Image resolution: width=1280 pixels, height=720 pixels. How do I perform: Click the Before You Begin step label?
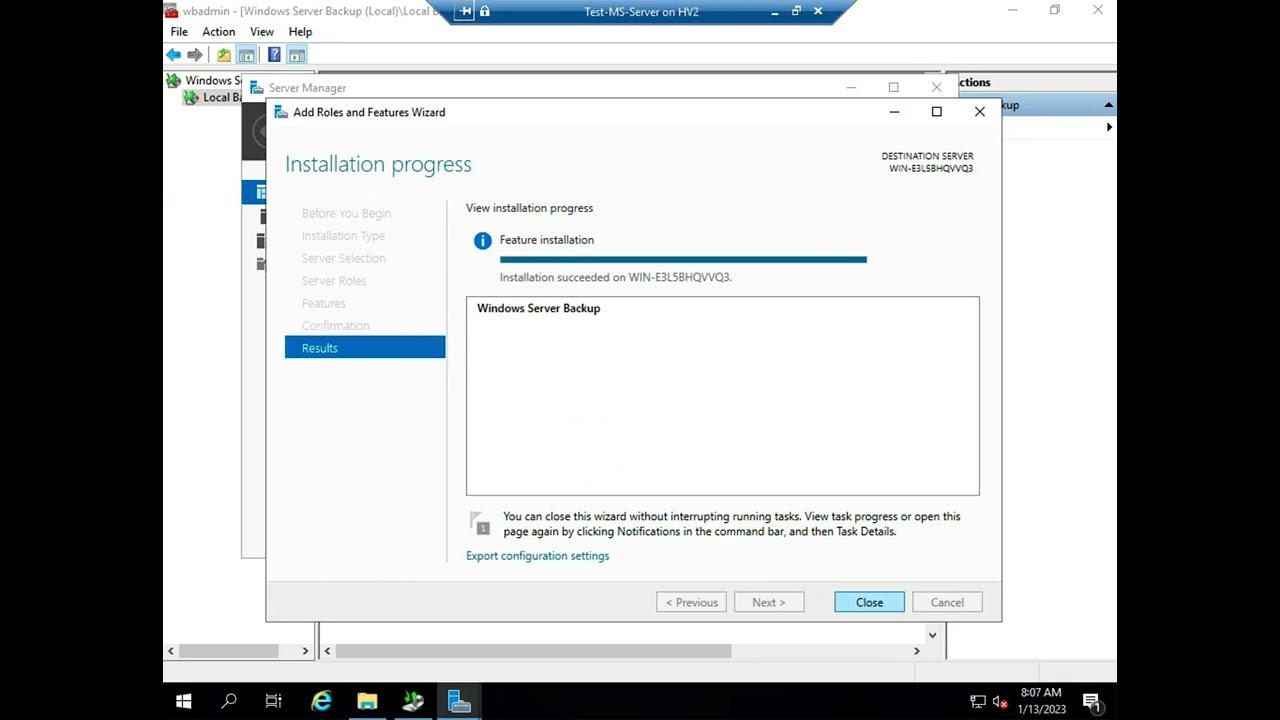click(346, 213)
